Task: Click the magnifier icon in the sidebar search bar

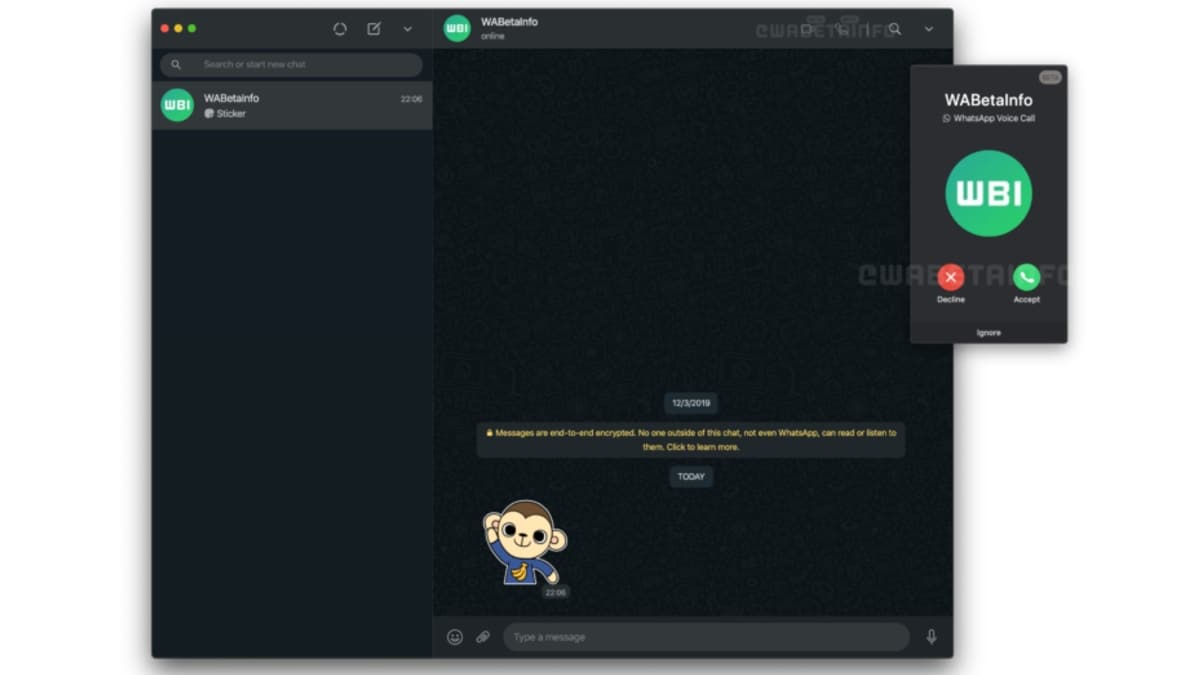Action: pyautogui.click(x=176, y=64)
